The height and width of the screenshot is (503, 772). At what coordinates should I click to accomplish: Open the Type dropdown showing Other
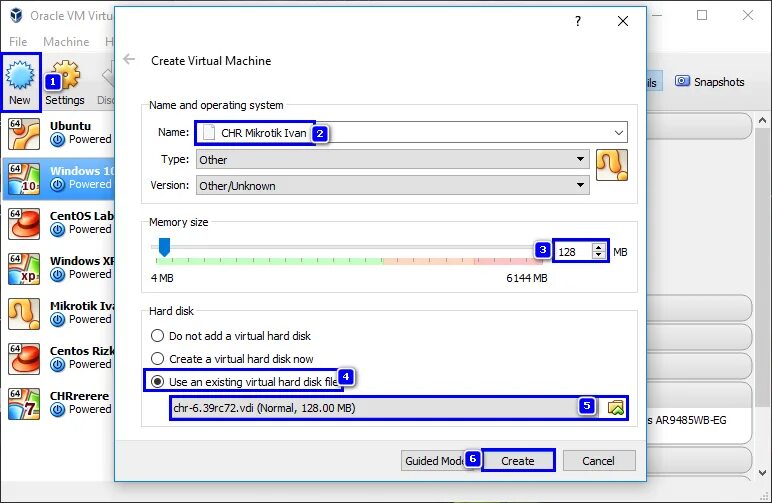(x=392, y=159)
